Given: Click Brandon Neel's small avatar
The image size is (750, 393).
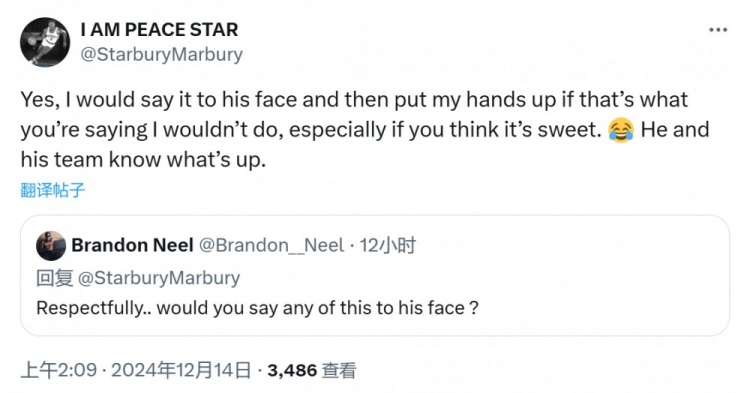Looking at the screenshot, I should 51,246.
